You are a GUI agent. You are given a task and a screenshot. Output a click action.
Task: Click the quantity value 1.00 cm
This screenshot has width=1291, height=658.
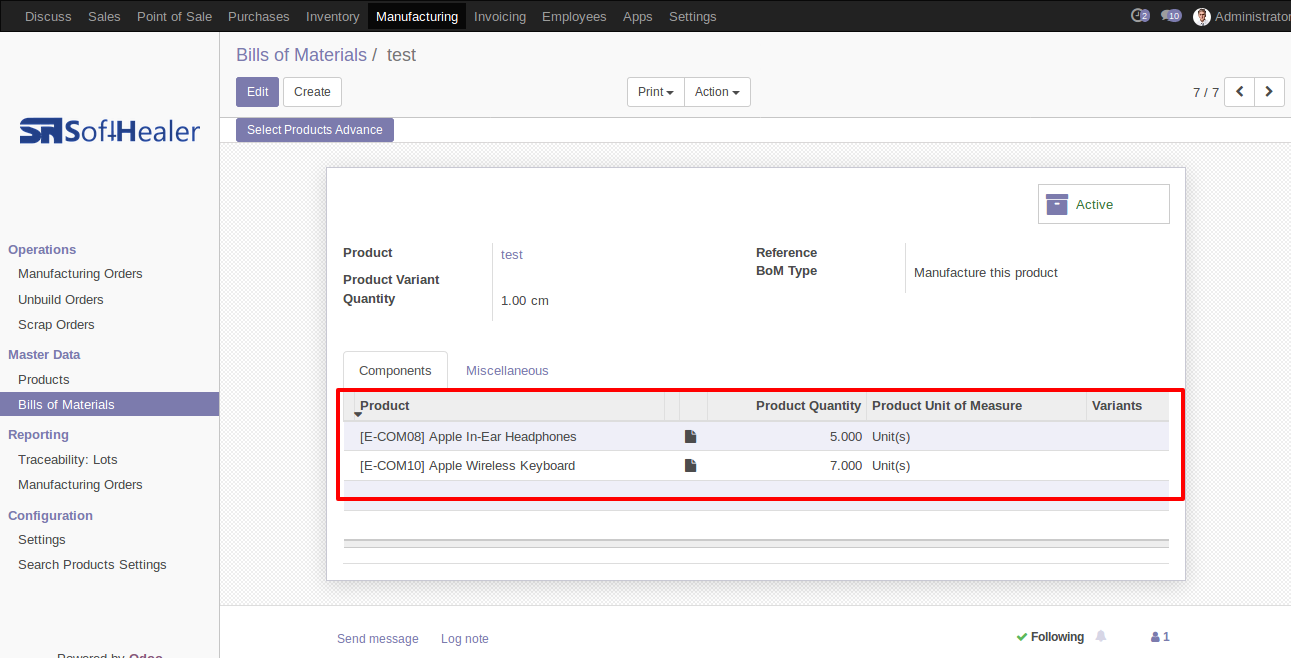pyautogui.click(x=525, y=300)
